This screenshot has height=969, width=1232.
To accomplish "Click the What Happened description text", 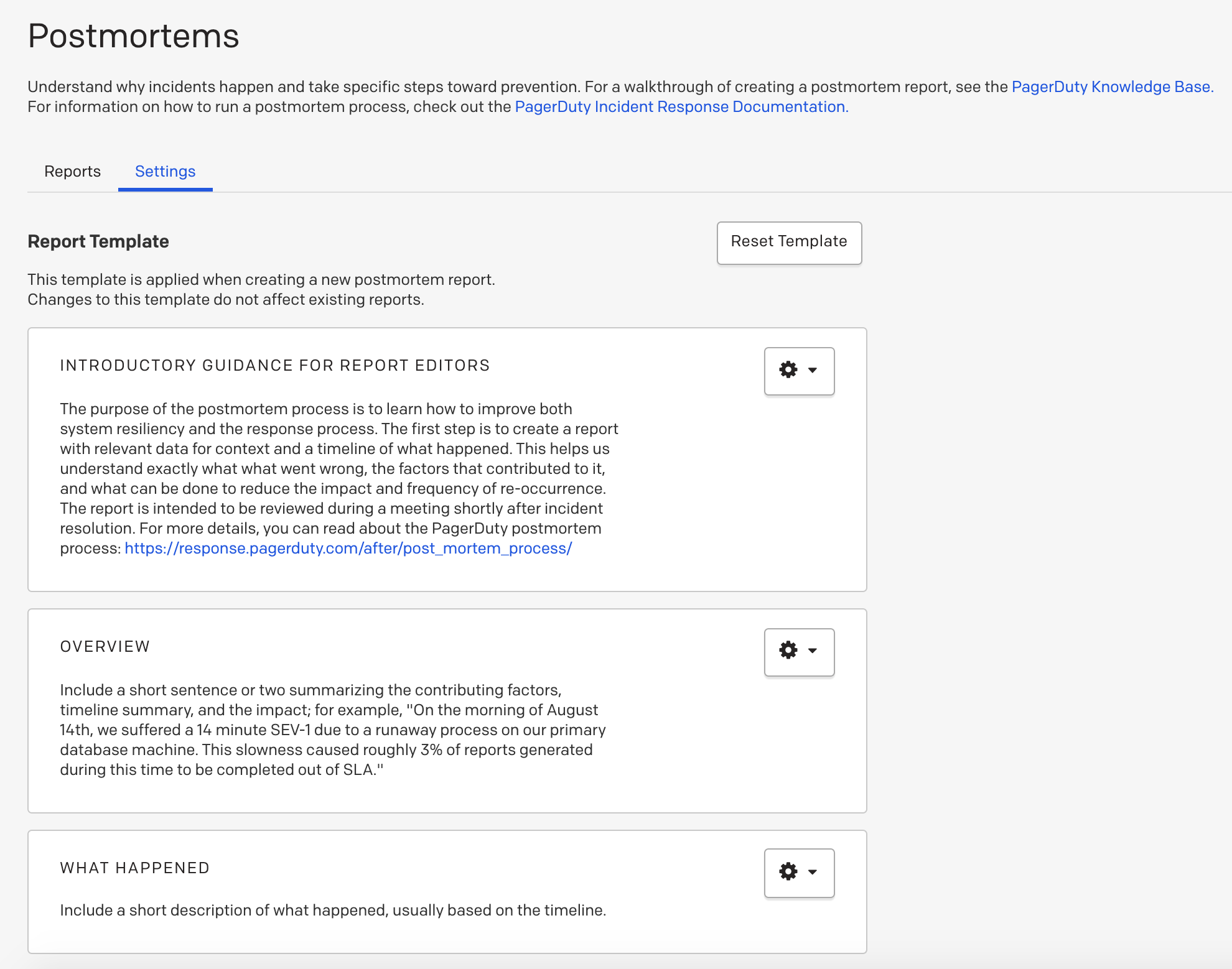I will tap(332, 911).
